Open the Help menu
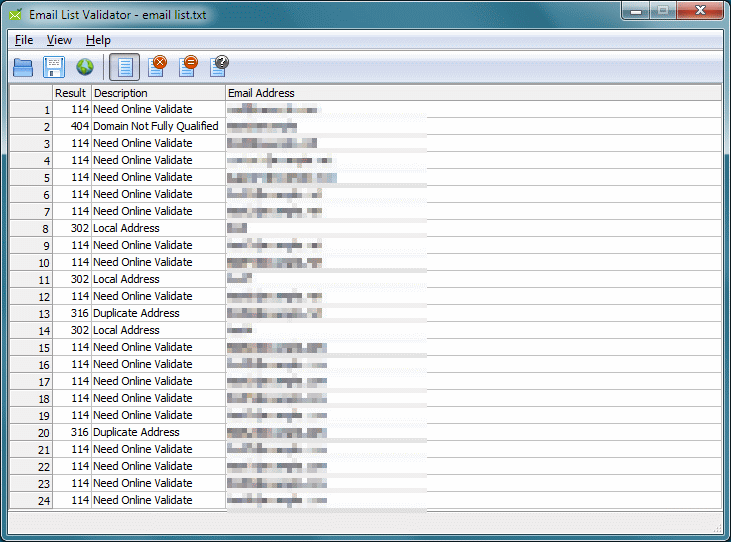The width and height of the screenshot is (731, 542). pos(98,40)
